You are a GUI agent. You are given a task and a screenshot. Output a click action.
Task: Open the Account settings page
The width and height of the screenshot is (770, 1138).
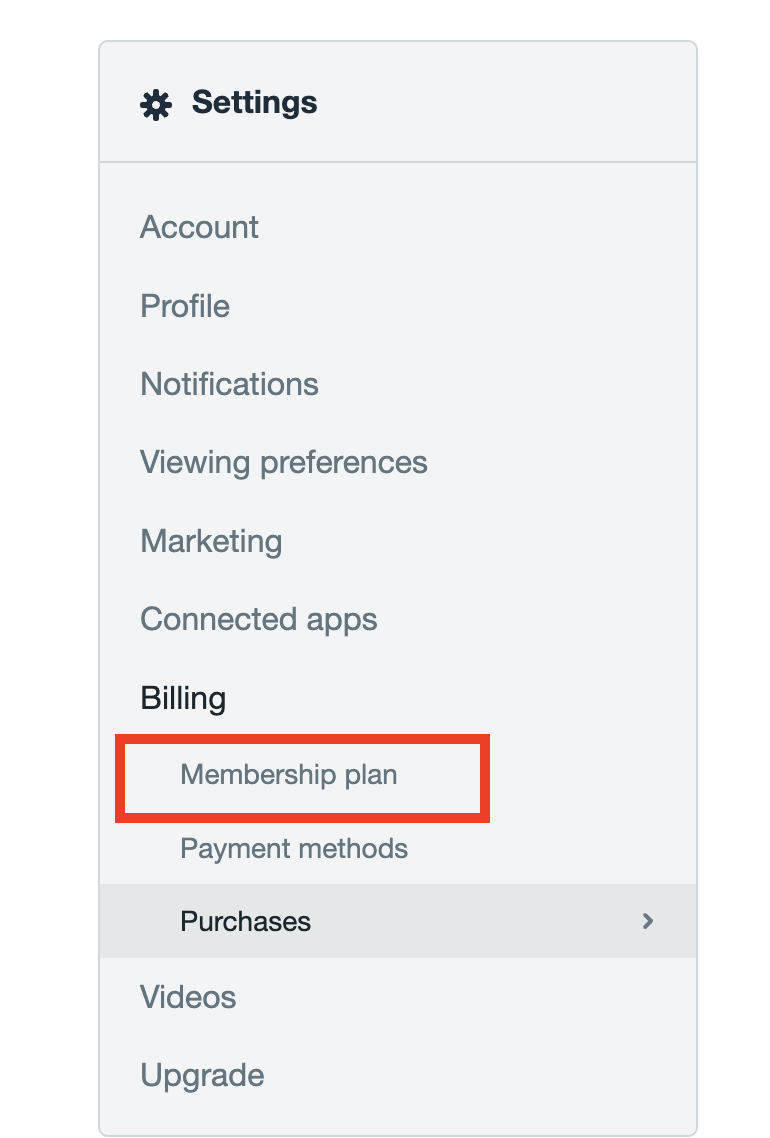pyautogui.click(x=199, y=227)
